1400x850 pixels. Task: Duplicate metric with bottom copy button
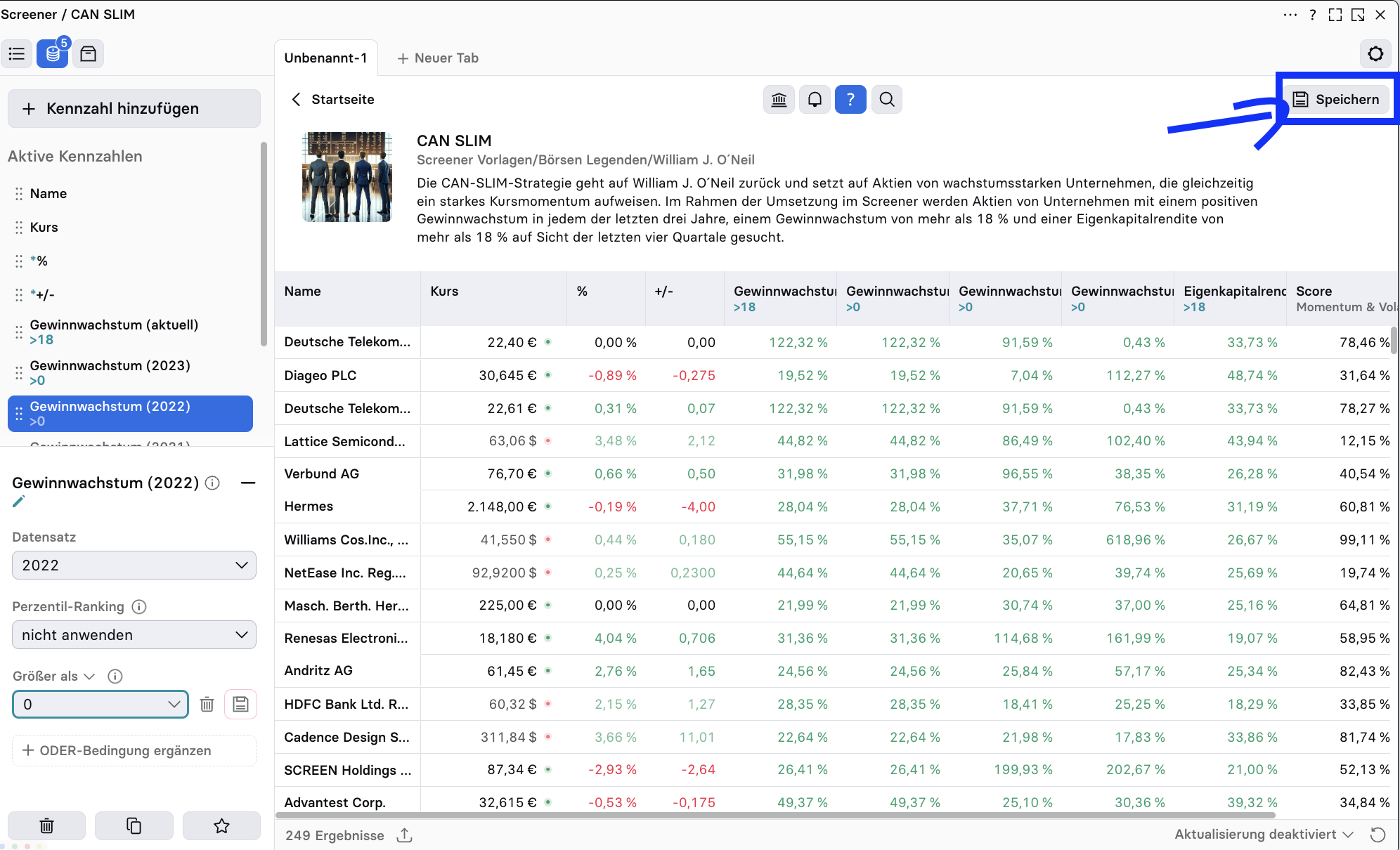coord(134,826)
